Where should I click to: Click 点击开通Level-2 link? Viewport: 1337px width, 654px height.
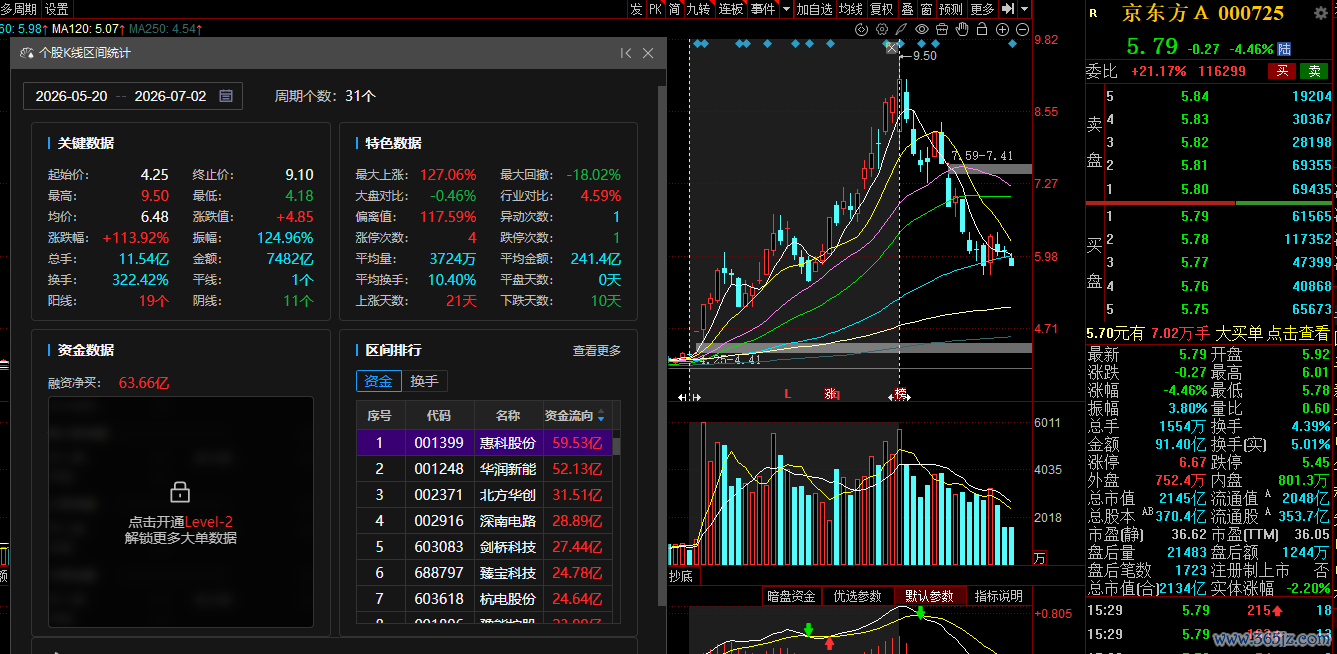[181, 522]
